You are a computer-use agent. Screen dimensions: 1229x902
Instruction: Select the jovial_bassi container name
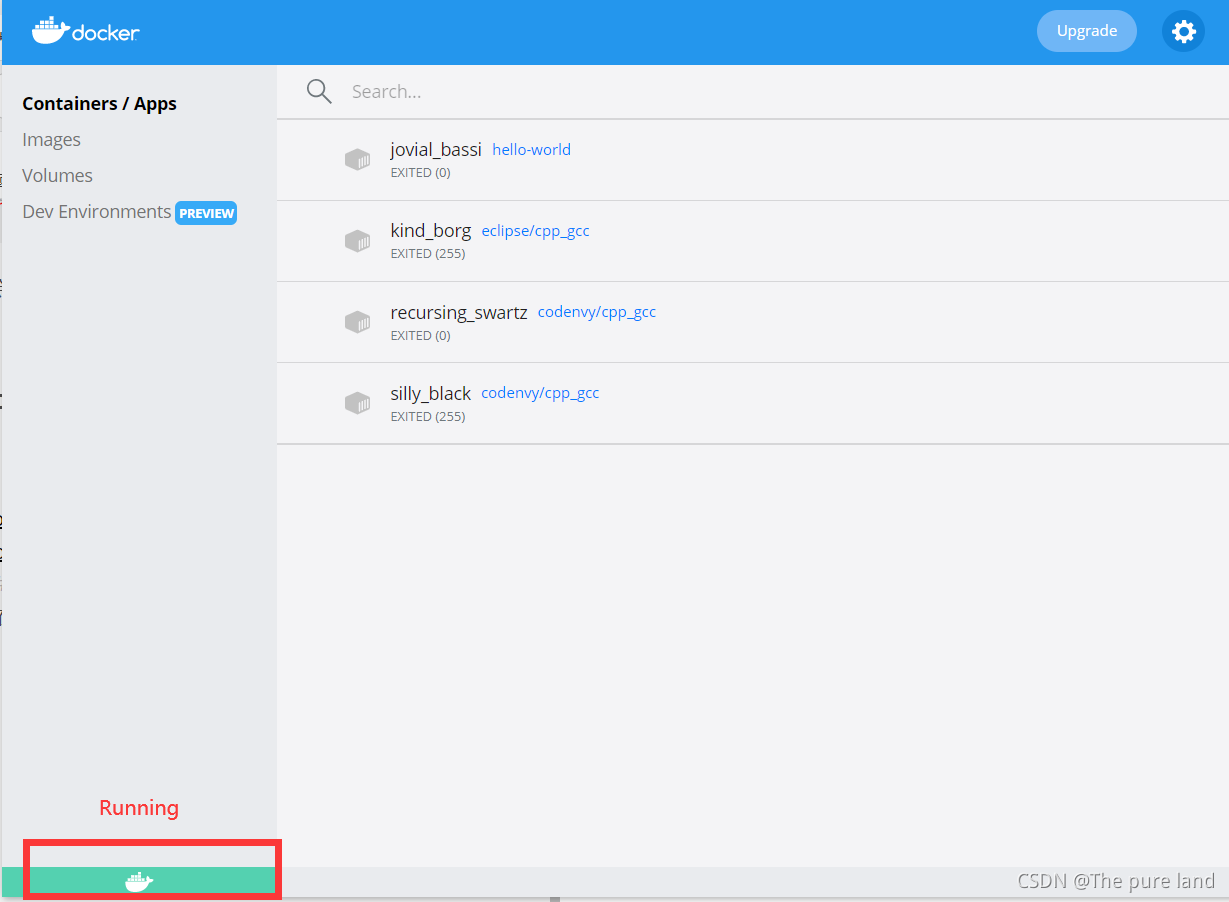coord(436,150)
